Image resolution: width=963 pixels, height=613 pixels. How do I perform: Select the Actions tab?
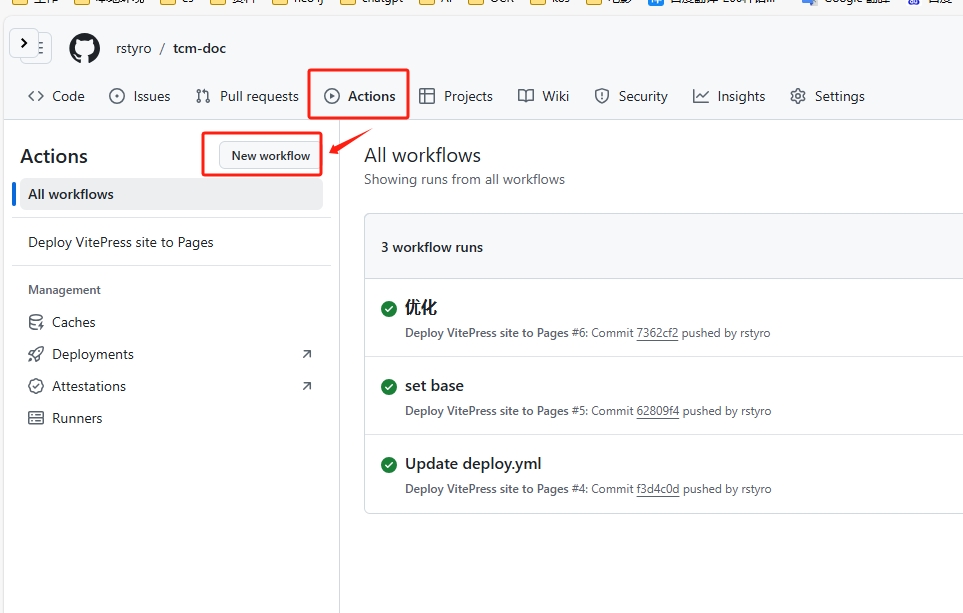coord(360,96)
